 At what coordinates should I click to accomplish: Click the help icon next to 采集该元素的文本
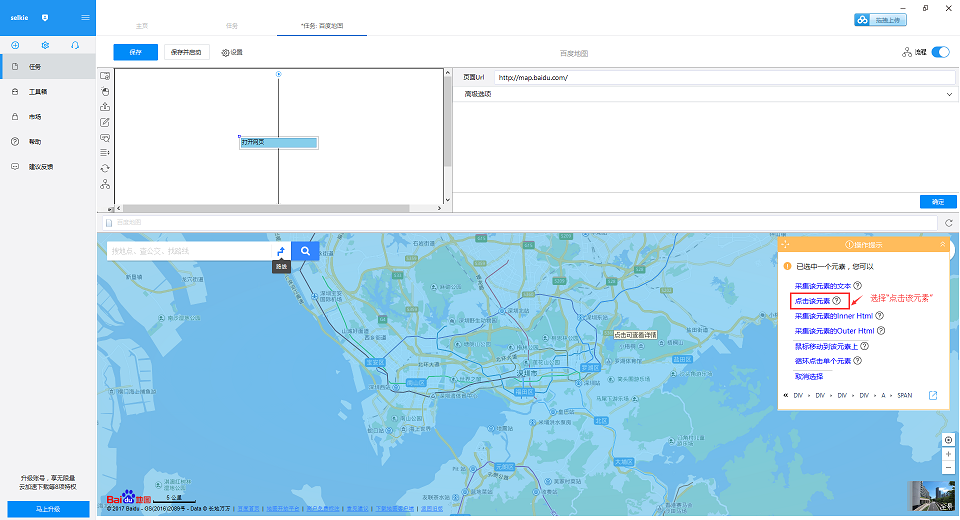coord(858,285)
